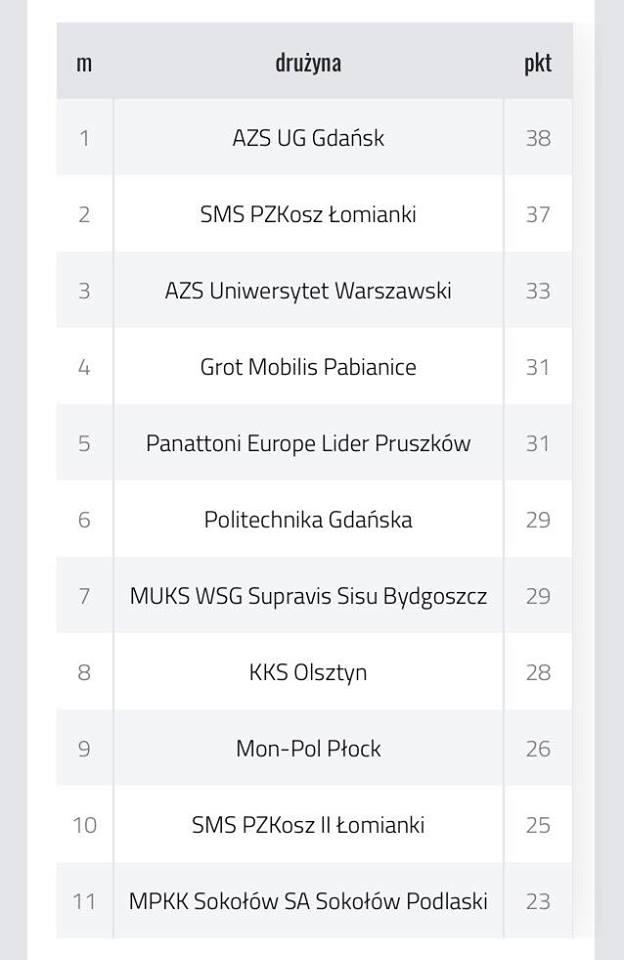The height and width of the screenshot is (960, 624).
Task: Select SMS PZKosz Łomianki in second place
Action: point(308,214)
